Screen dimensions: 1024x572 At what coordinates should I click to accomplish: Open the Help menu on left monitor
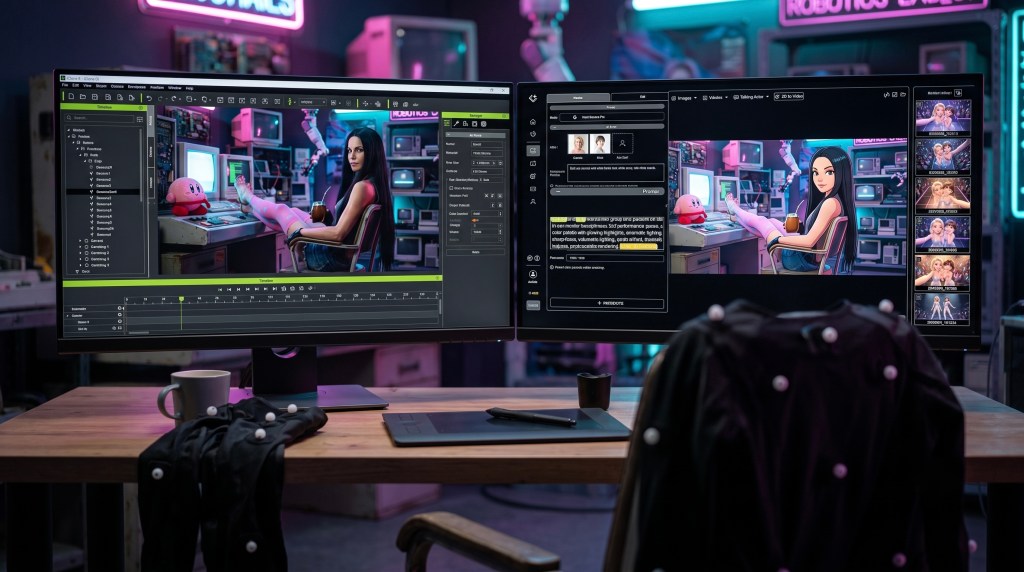tap(189, 88)
